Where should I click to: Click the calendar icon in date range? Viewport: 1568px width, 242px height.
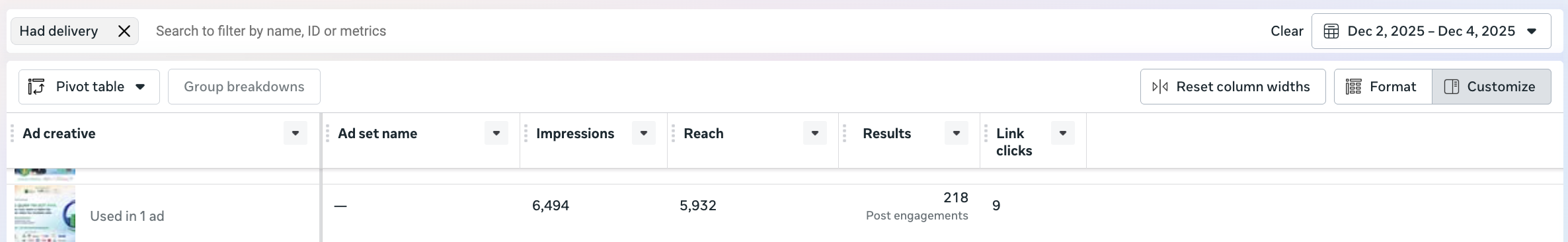coord(1331,31)
